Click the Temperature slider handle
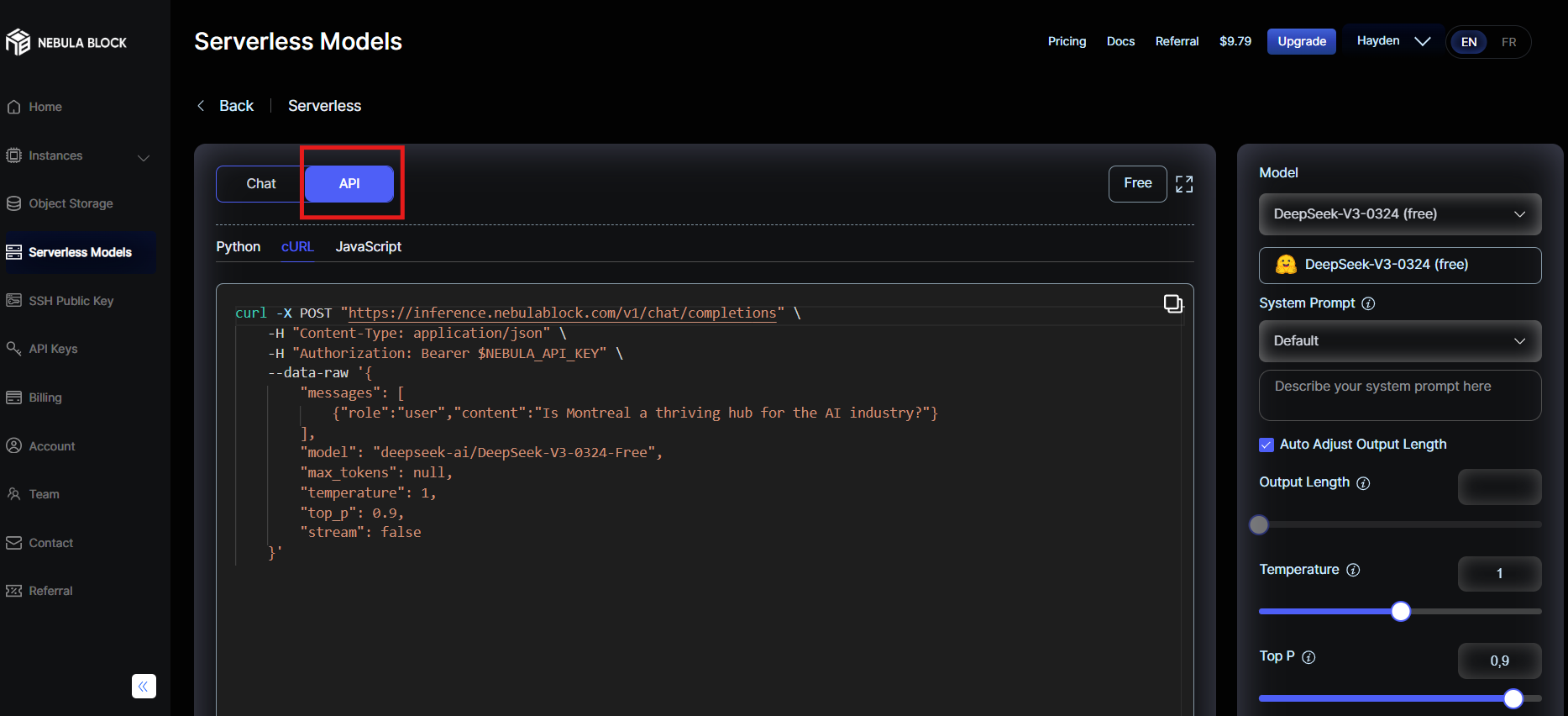Viewport: 1568px width, 716px height. click(1400, 612)
